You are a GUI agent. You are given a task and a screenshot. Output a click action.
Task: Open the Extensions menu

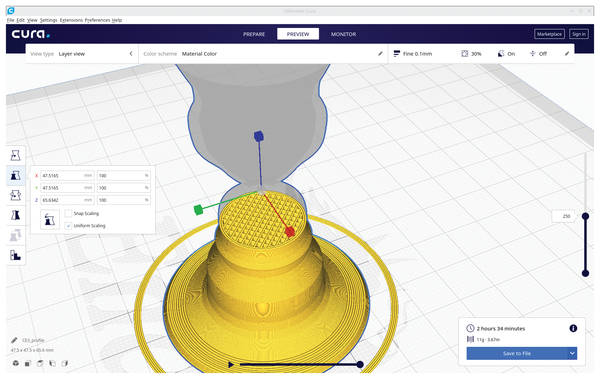point(71,20)
